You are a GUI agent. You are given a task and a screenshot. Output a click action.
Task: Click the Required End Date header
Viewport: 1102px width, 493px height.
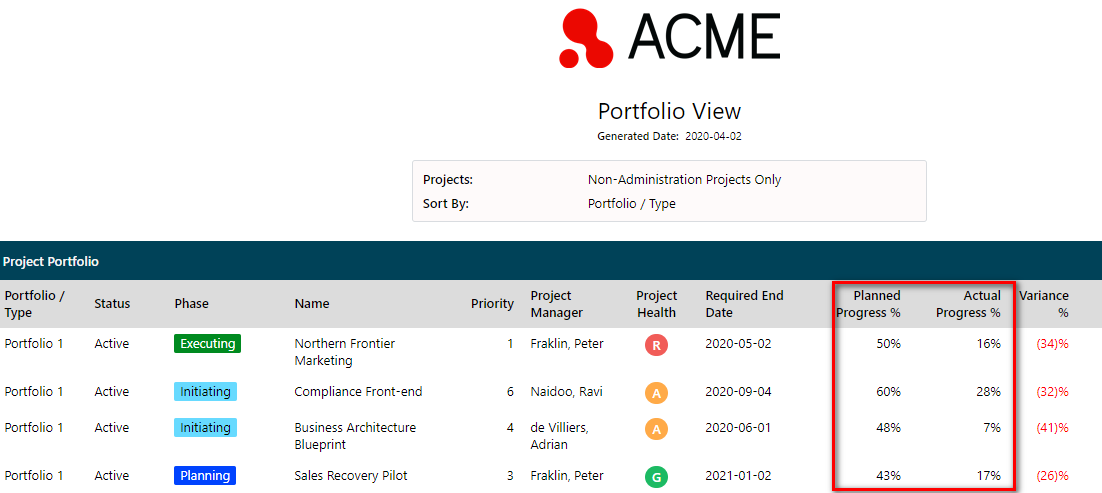(x=744, y=304)
